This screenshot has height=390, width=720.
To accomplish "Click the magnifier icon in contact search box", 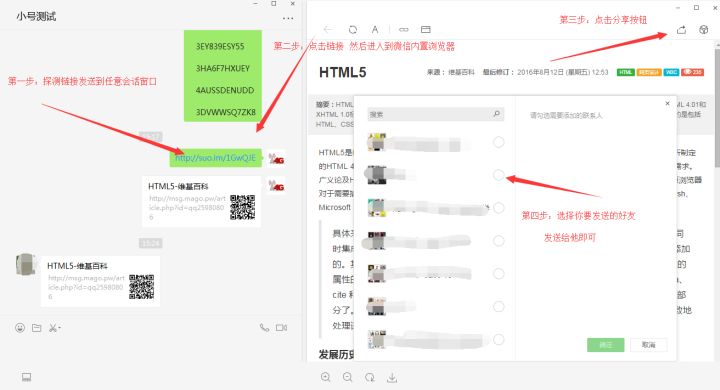I will [496, 113].
